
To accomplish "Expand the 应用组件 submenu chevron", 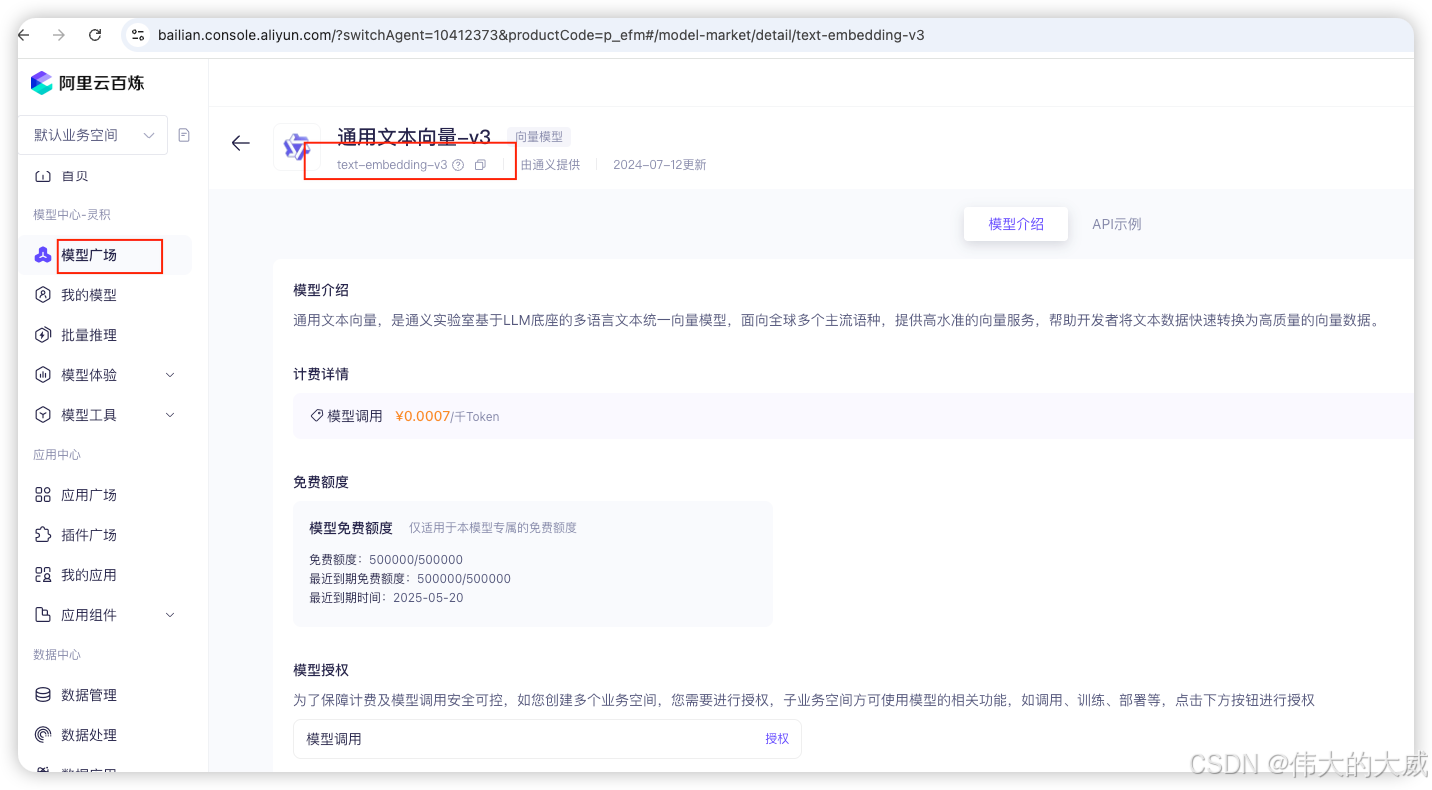I will point(169,615).
